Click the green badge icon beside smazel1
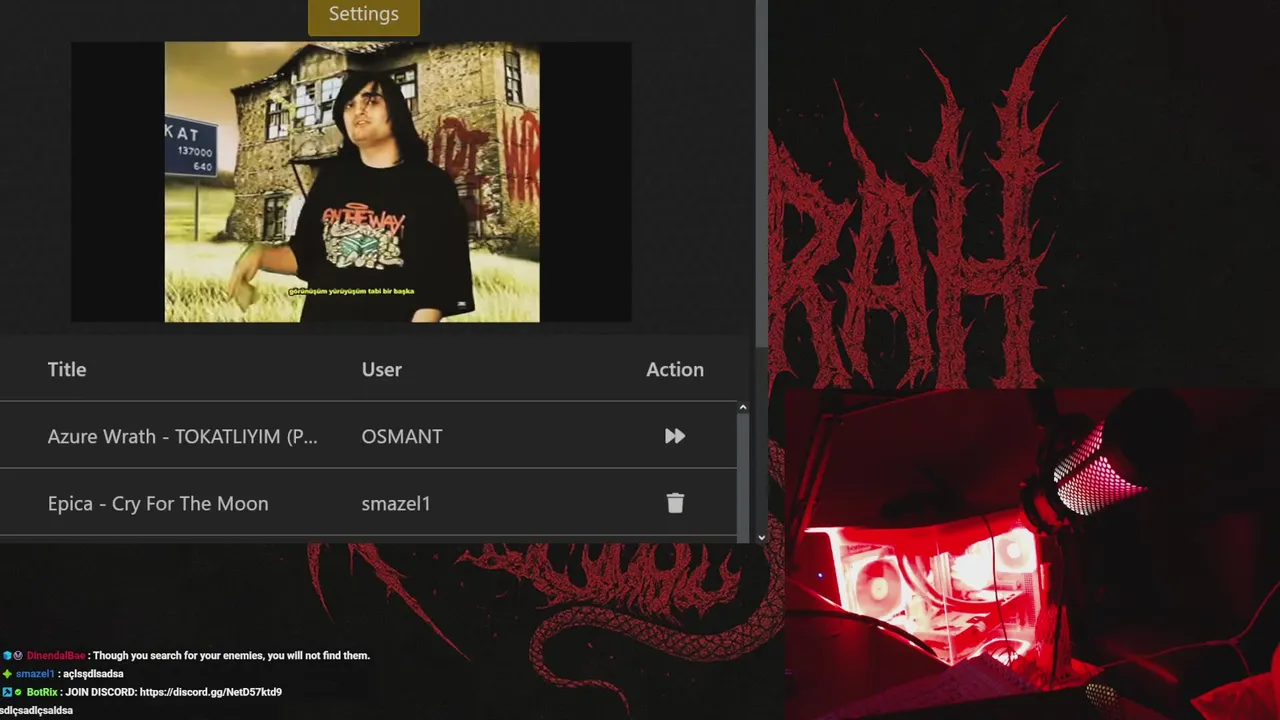This screenshot has height=720, width=1280. tap(7, 674)
